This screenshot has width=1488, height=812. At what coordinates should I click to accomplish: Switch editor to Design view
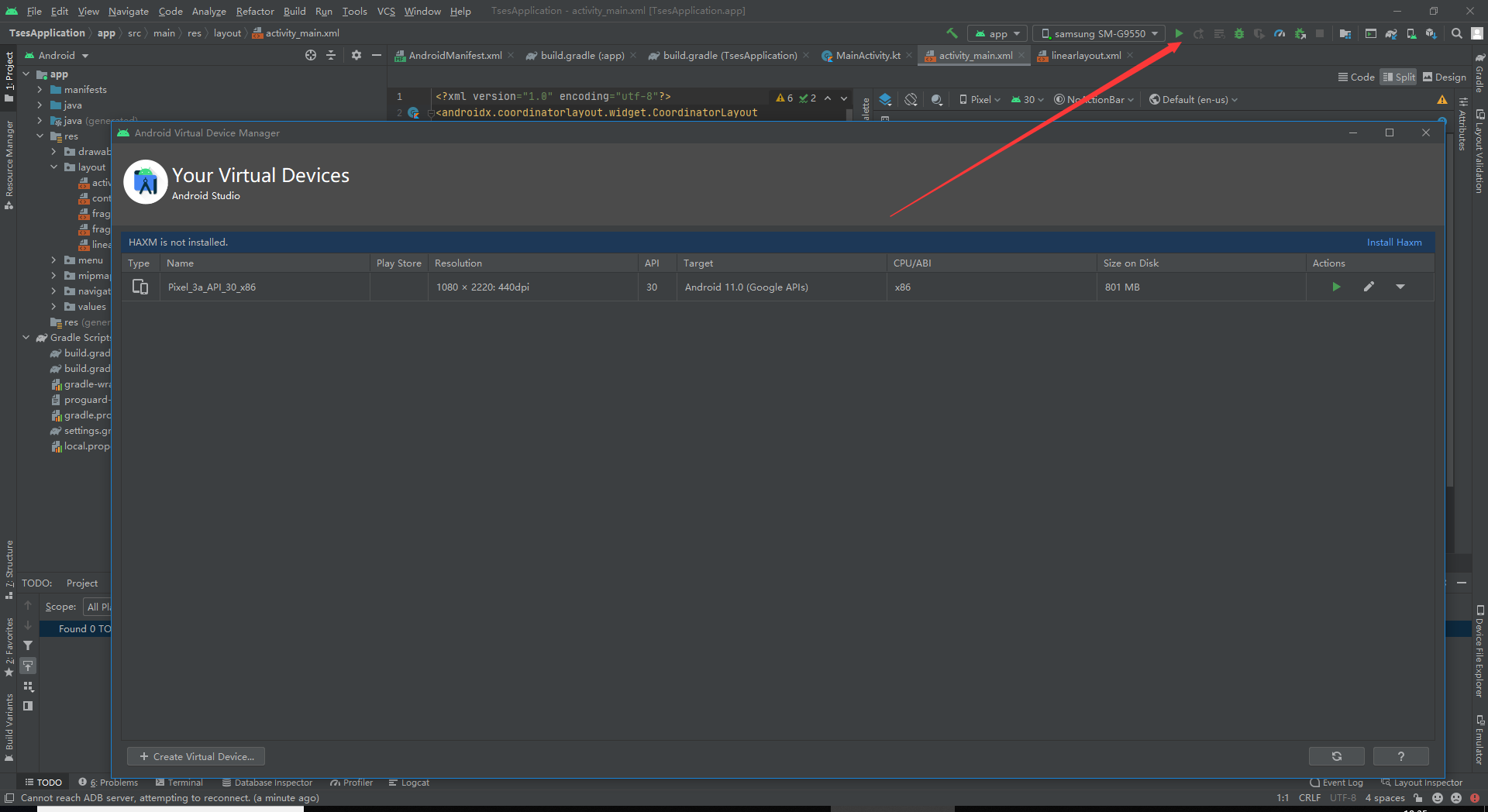pyautogui.click(x=1444, y=77)
